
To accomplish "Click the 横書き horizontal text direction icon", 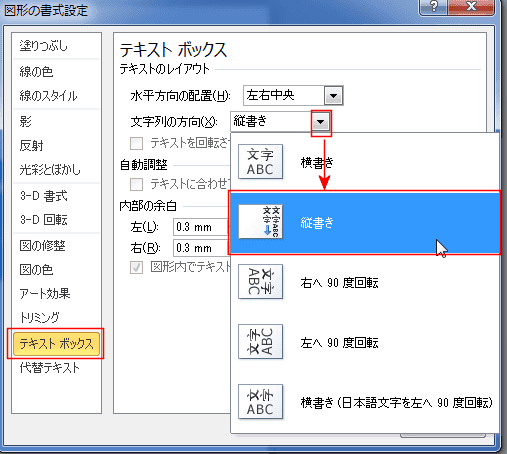I will pyautogui.click(x=260, y=162).
